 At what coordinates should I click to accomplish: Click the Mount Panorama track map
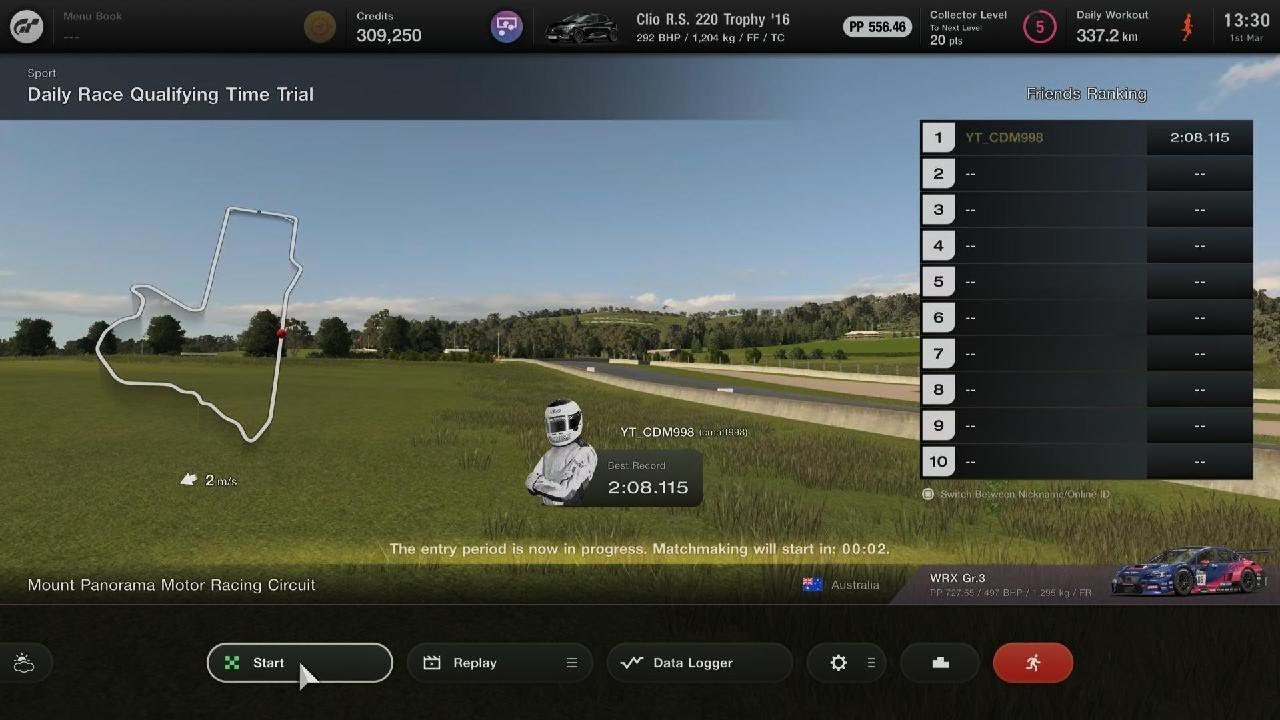tap(199, 323)
